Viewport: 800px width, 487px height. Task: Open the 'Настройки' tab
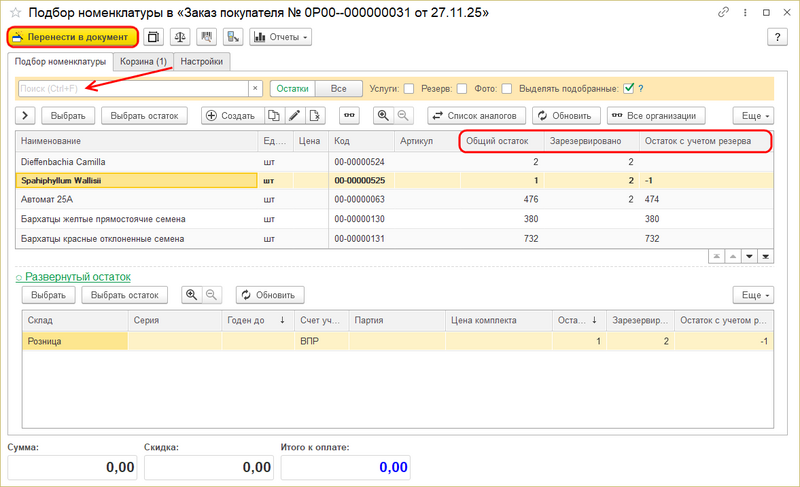202,61
